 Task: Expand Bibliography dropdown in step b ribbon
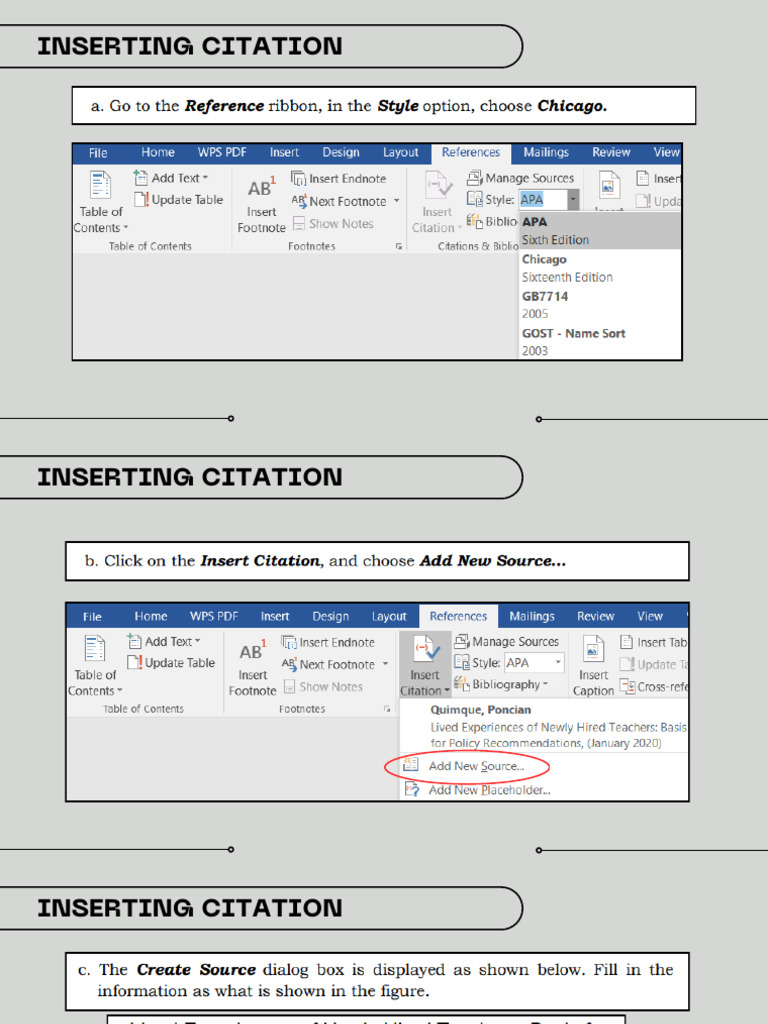coord(545,684)
